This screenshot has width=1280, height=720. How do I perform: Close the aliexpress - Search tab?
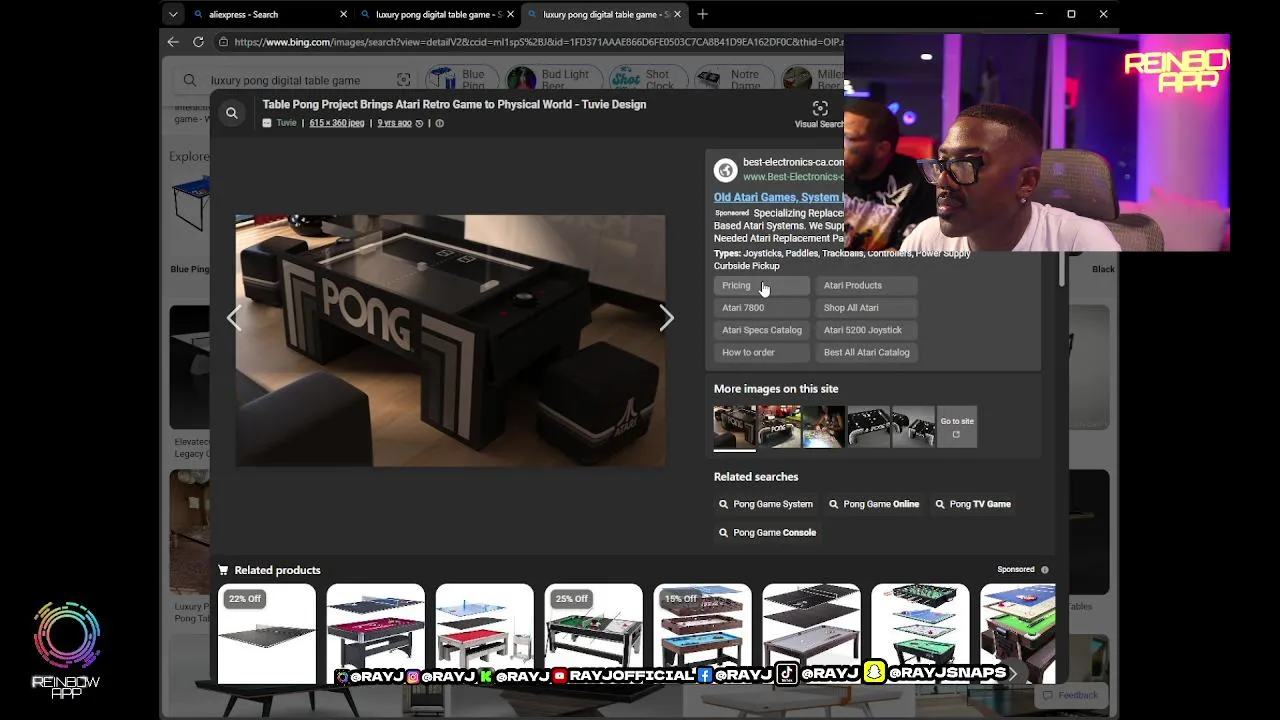[344, 14]
